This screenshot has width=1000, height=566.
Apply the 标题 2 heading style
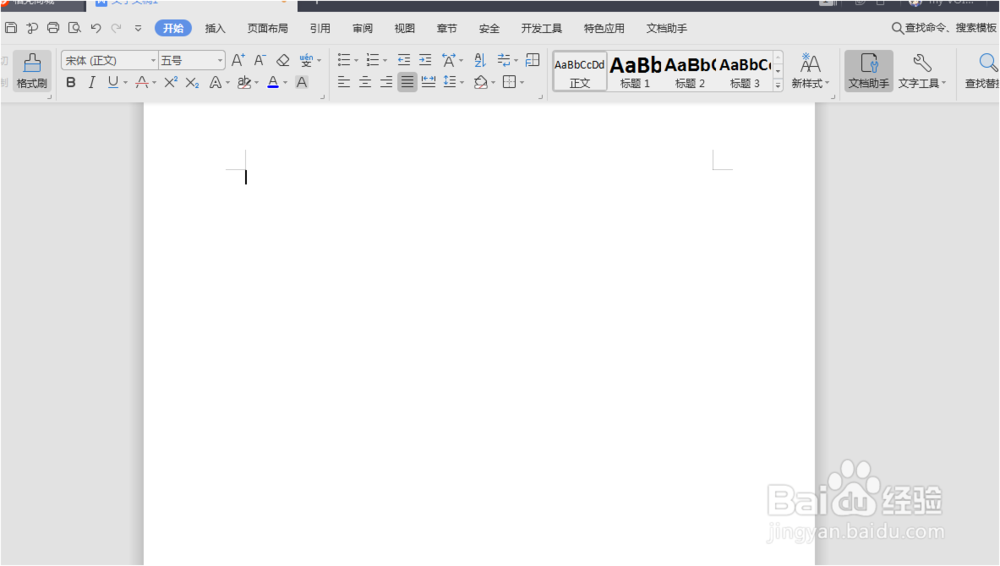pos(690,71)
